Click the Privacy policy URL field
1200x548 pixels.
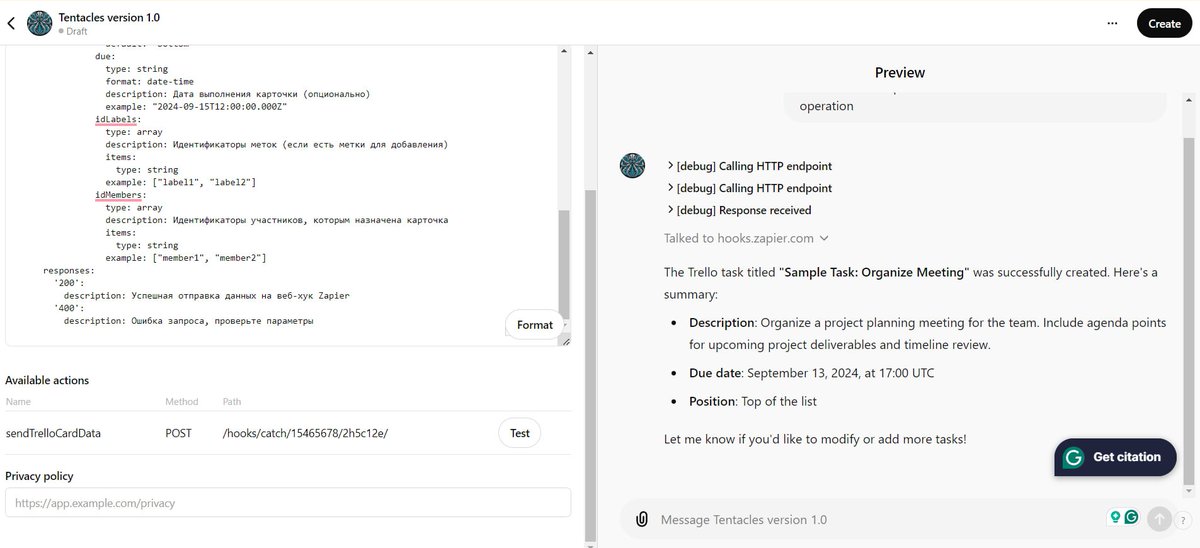tap(288, 503)
